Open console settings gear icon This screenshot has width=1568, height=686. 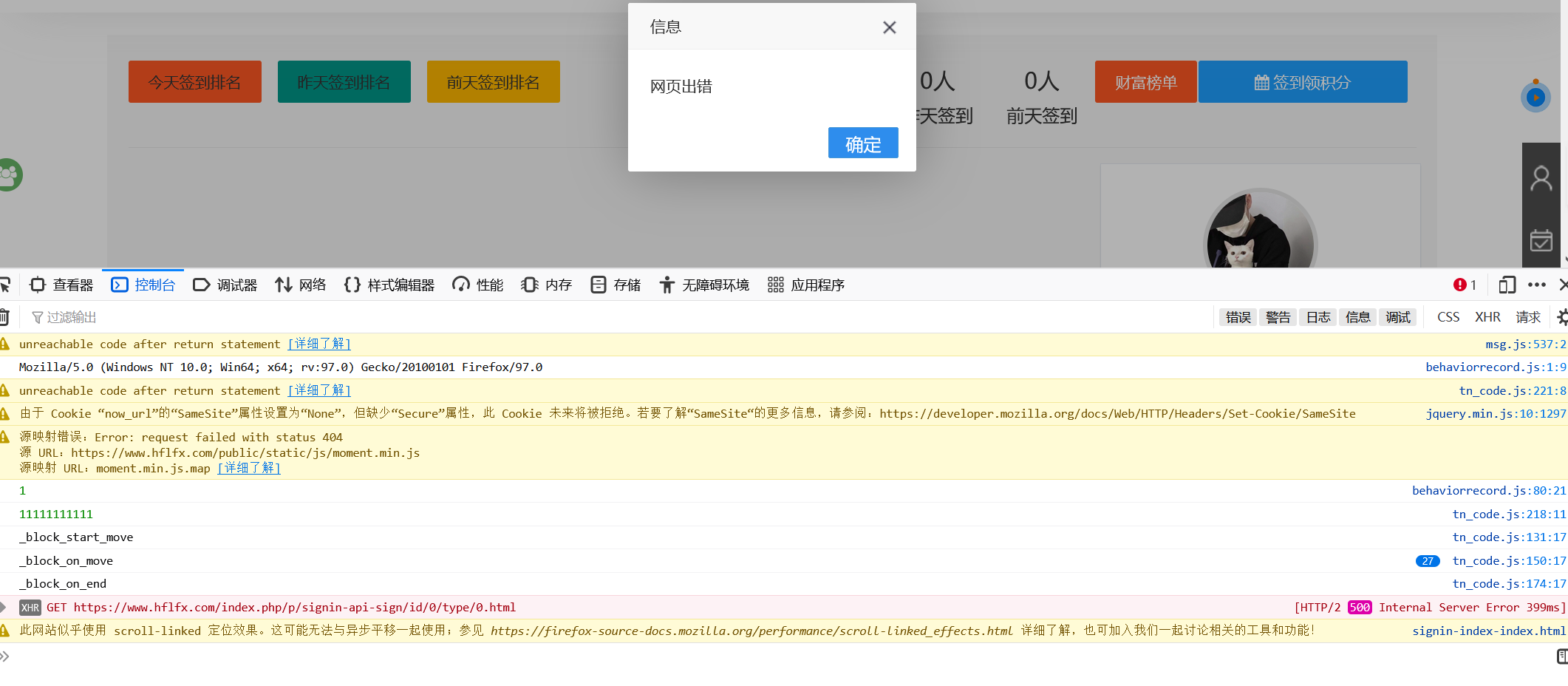point(1562,317)
